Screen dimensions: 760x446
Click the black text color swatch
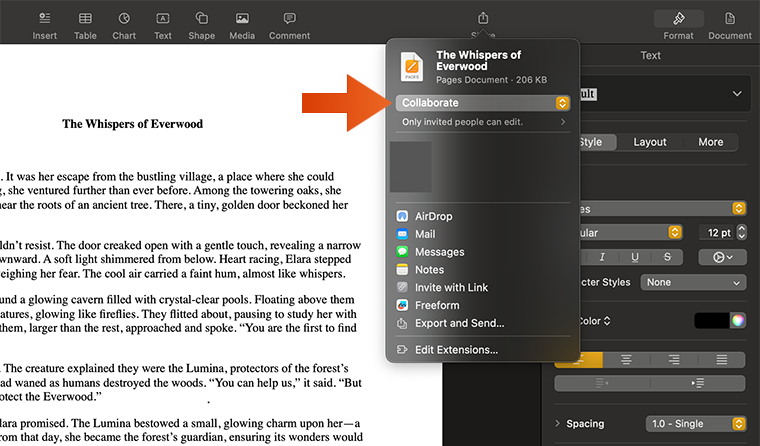pyautogui.click(x=712, y=320)
